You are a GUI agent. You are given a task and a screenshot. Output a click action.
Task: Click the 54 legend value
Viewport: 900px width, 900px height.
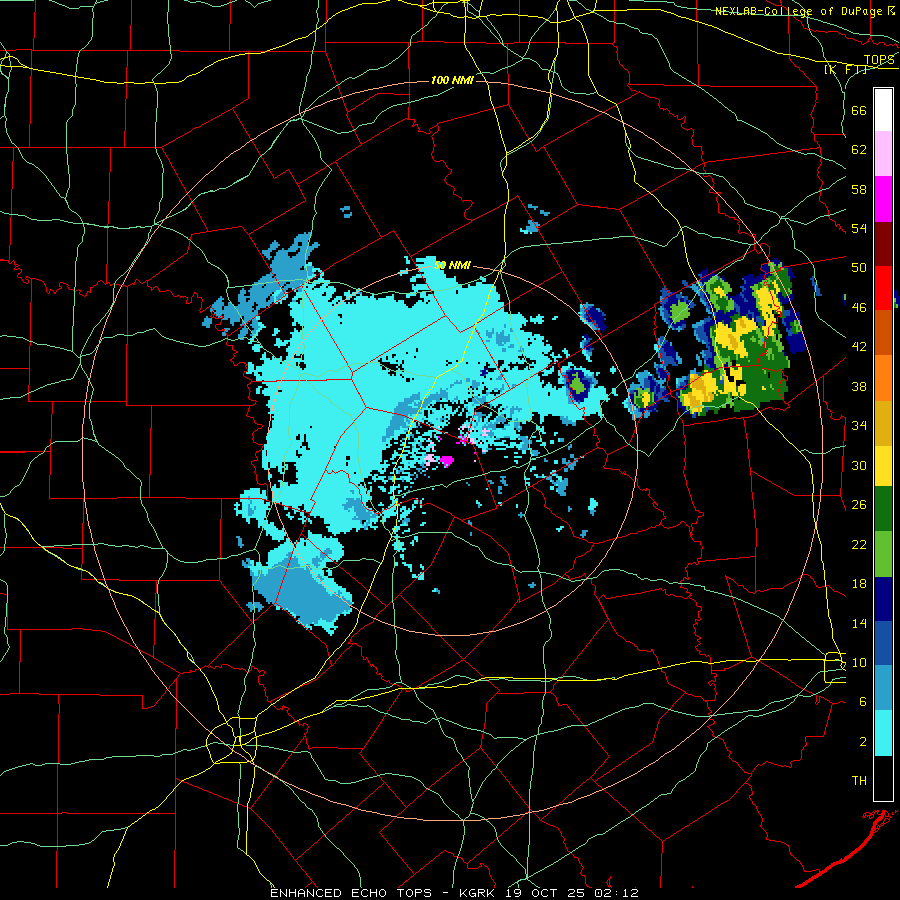[x=859, y=228]
